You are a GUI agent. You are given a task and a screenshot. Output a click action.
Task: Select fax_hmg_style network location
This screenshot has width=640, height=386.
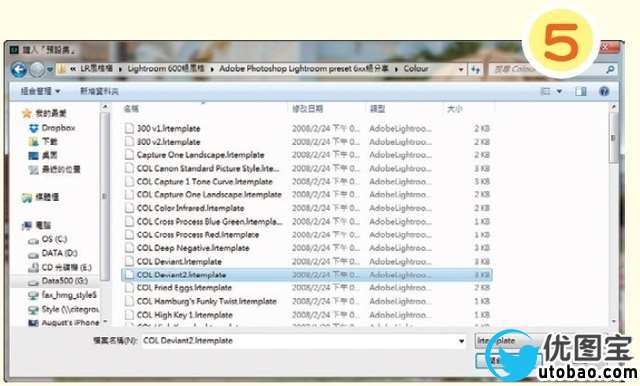click(62, 295)
